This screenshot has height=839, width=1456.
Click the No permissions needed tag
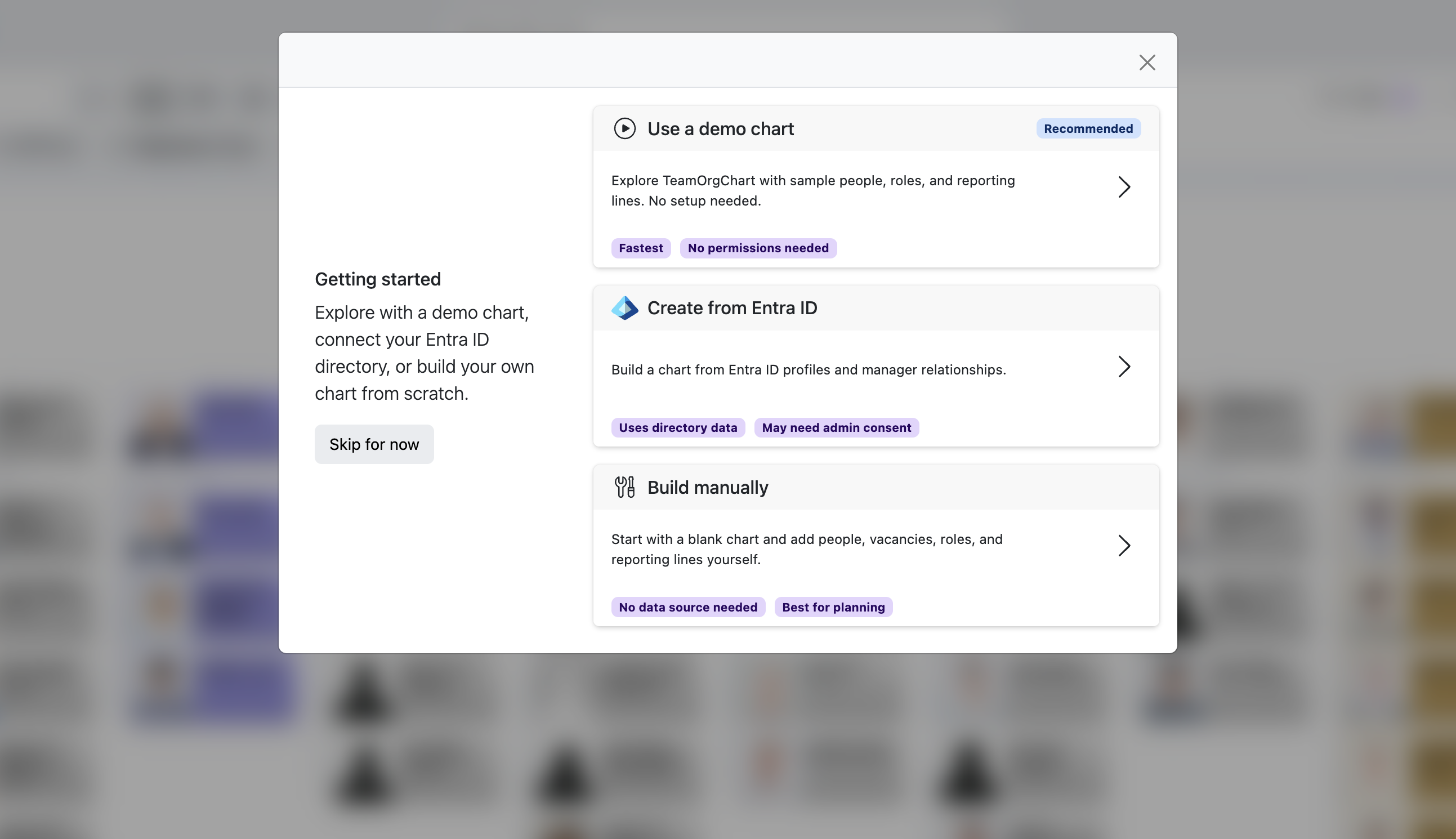(758, 248)
